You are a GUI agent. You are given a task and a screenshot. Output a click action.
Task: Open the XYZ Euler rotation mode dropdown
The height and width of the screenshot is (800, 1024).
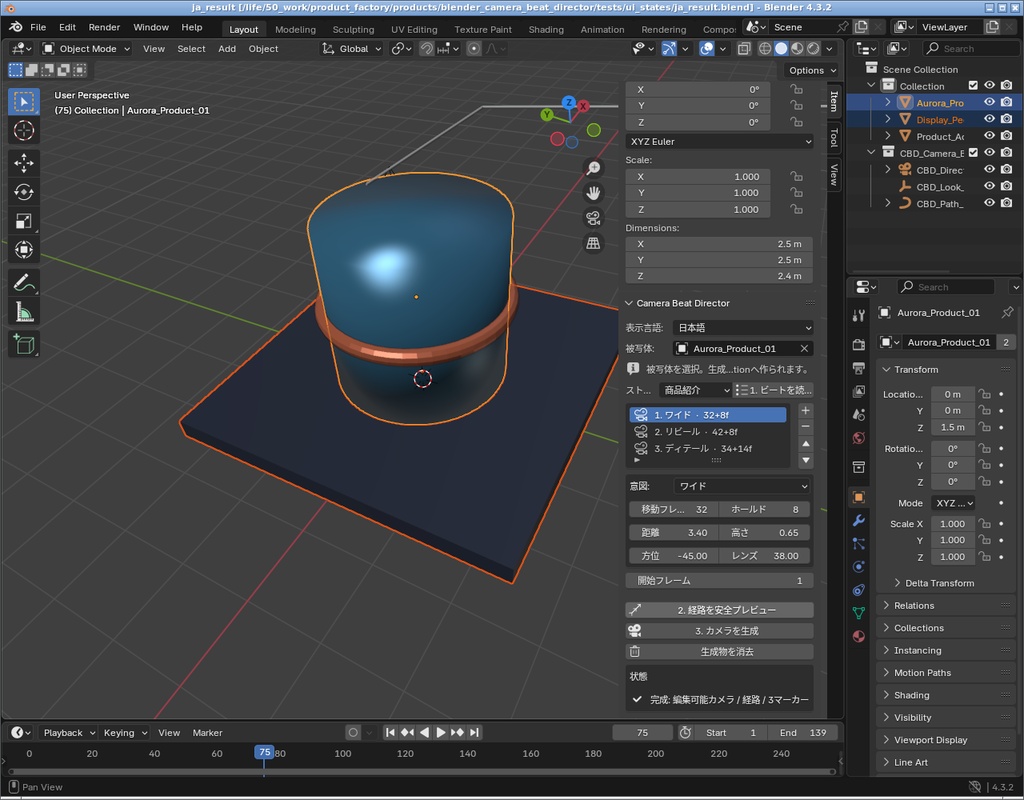click(720, 141)
